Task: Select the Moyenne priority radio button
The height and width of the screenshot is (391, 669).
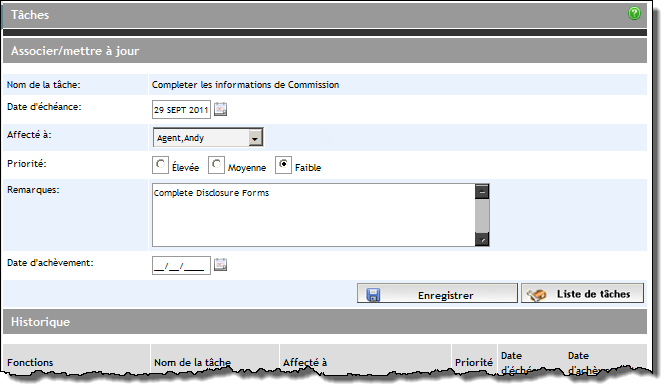Action: coord(216,165)
